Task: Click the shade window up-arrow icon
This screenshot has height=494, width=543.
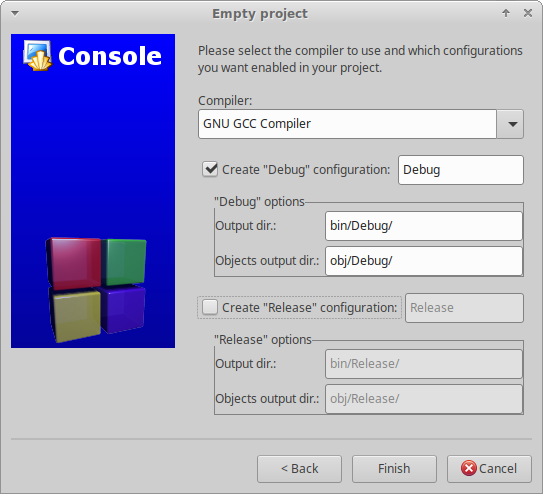Action: coord(506,13)
